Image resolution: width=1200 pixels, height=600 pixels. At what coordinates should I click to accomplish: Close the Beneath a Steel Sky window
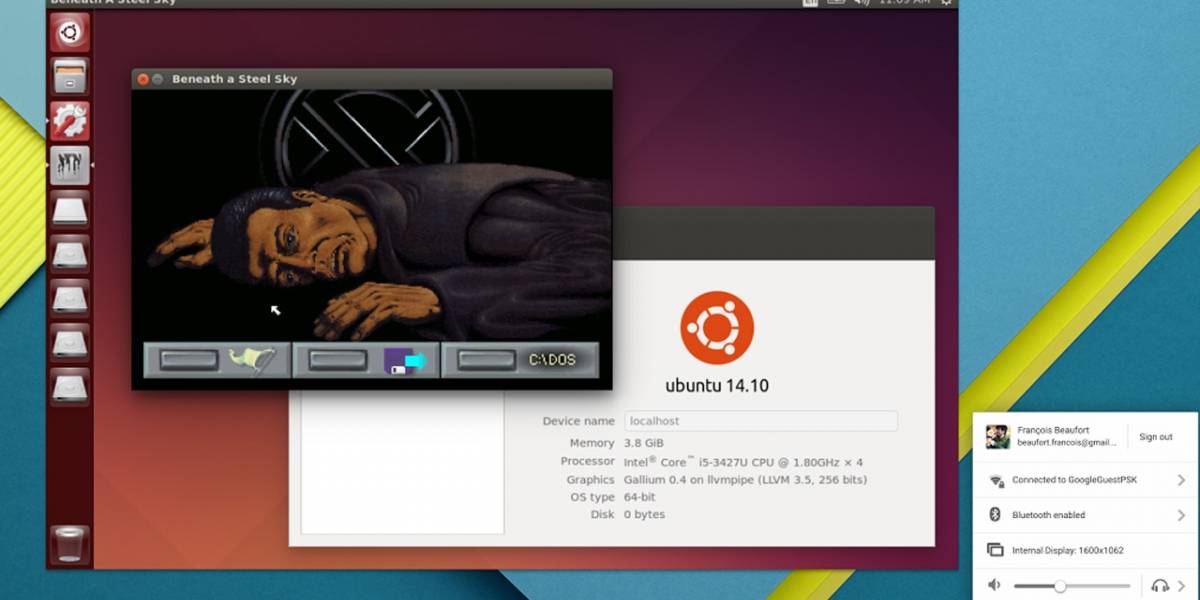[x=142, y=79]
